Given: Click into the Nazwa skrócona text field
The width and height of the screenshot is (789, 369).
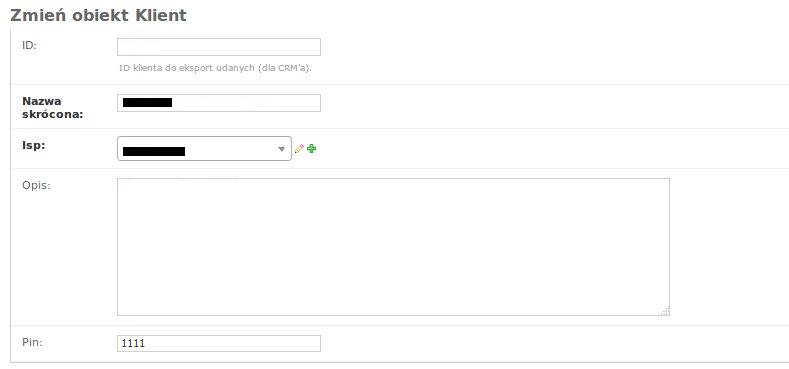Looking at the screenshot, I should [x=219, y=103].
